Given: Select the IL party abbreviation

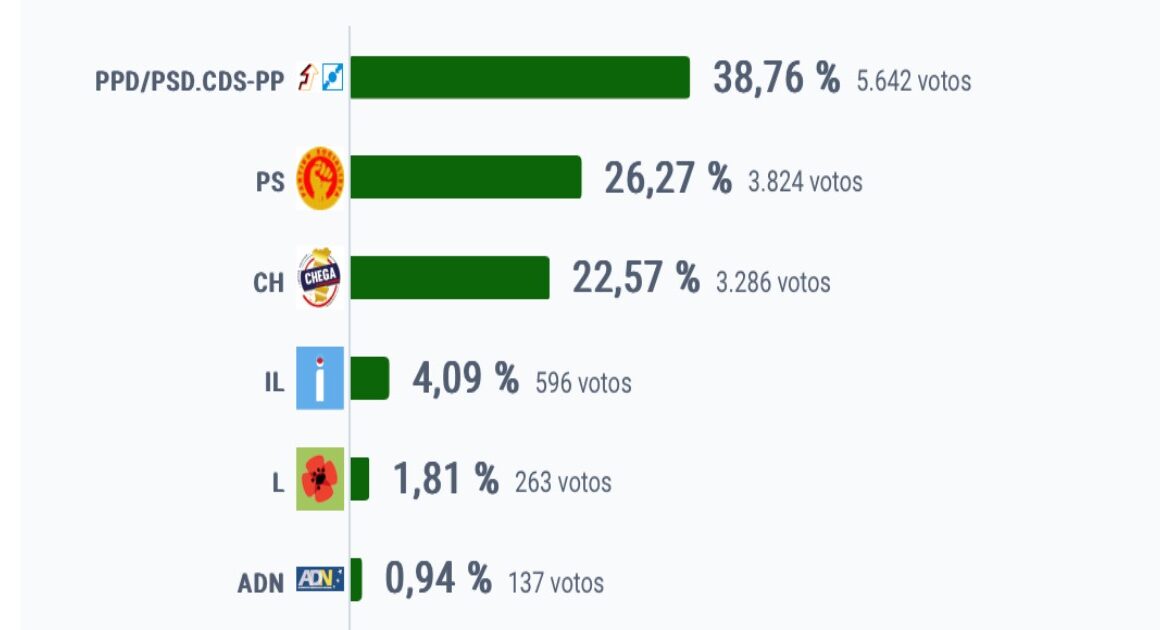Looking at the screenshot, I should click(274, 382).
